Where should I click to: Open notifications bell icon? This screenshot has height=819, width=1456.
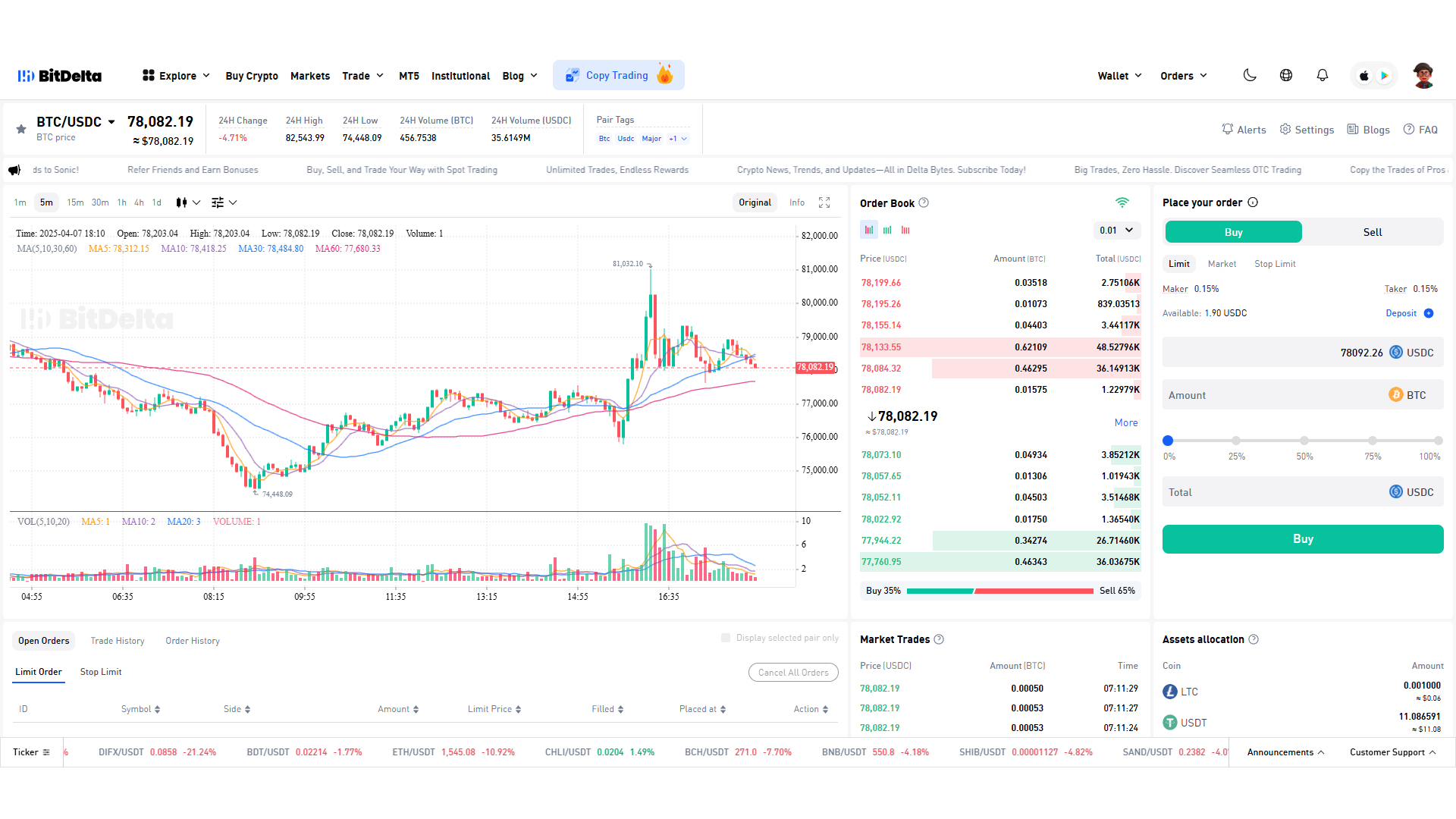pyautogui.click(x=1323, y=75)
